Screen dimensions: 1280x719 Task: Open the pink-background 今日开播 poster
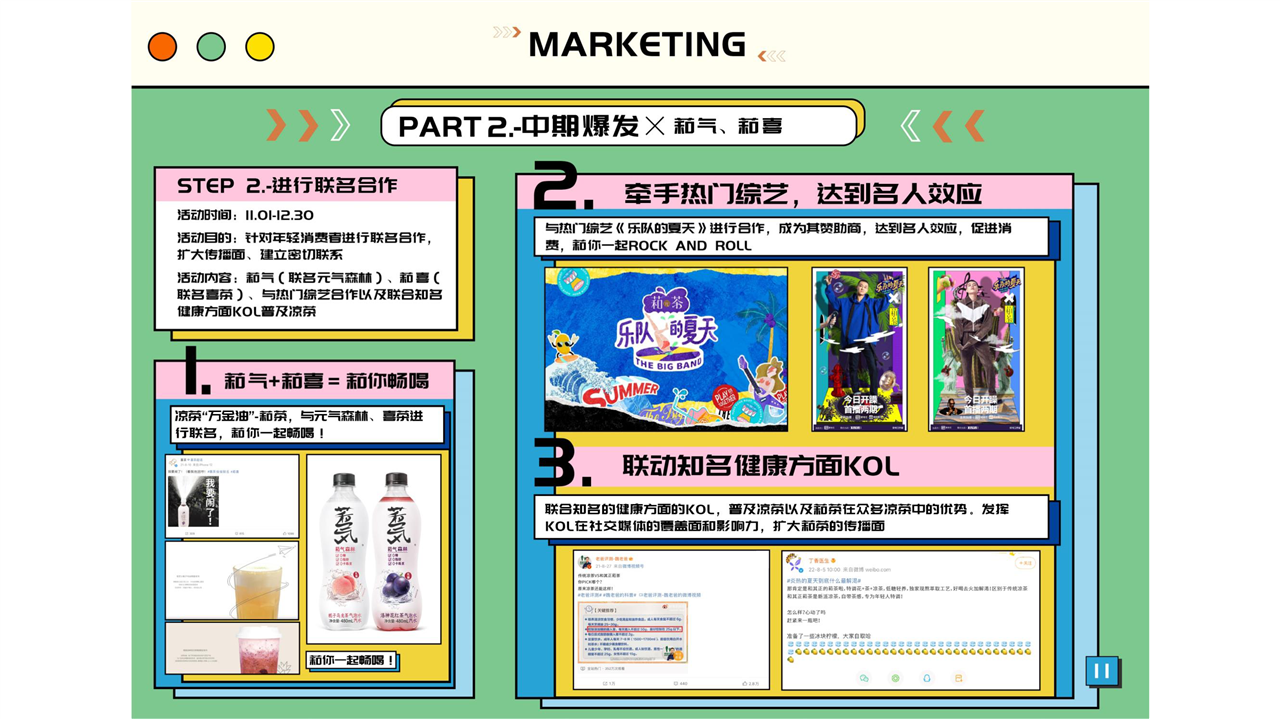(976, 349)
